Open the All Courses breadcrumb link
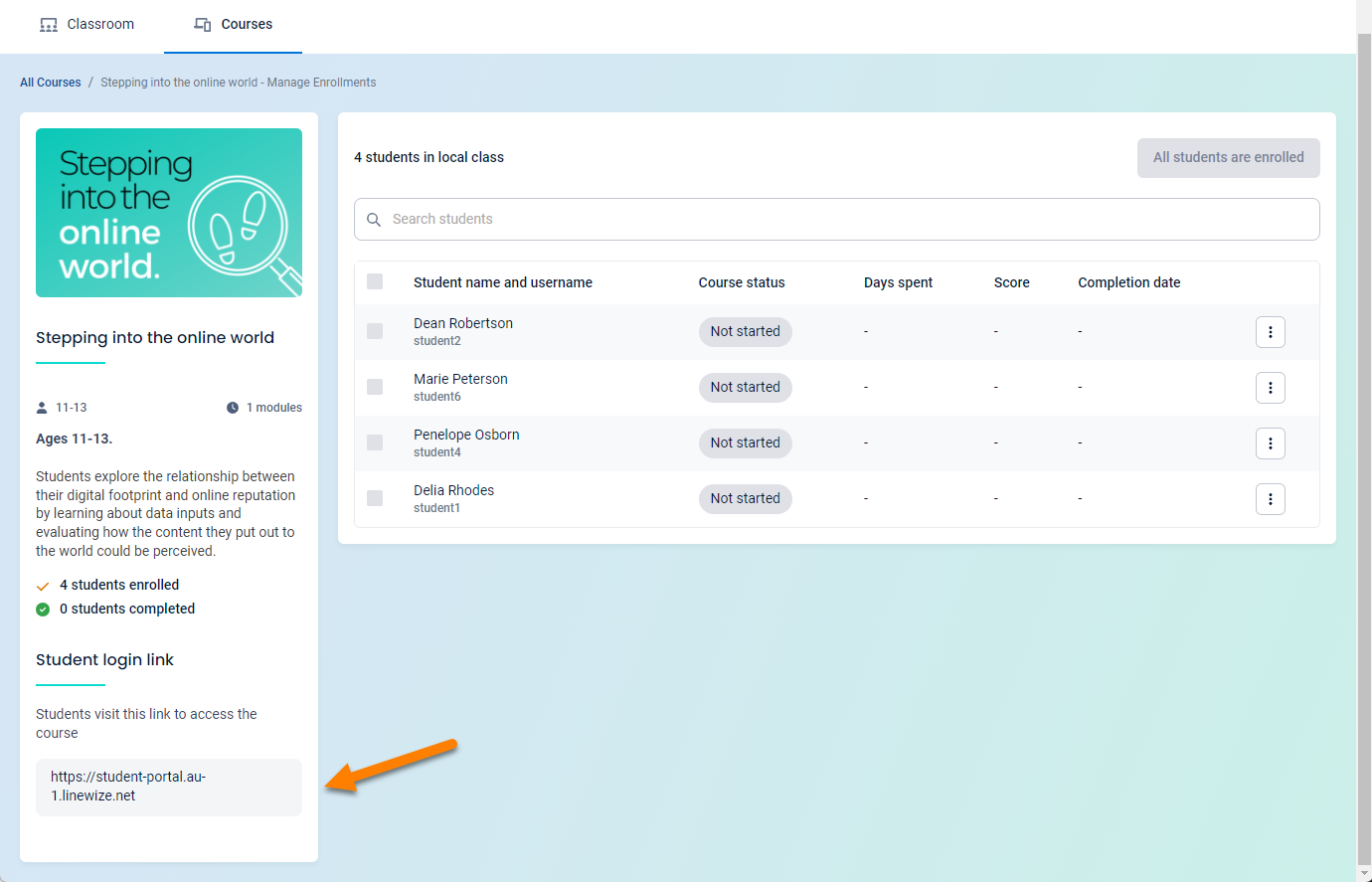The image size is (1372, 882). tap(50, 82)
